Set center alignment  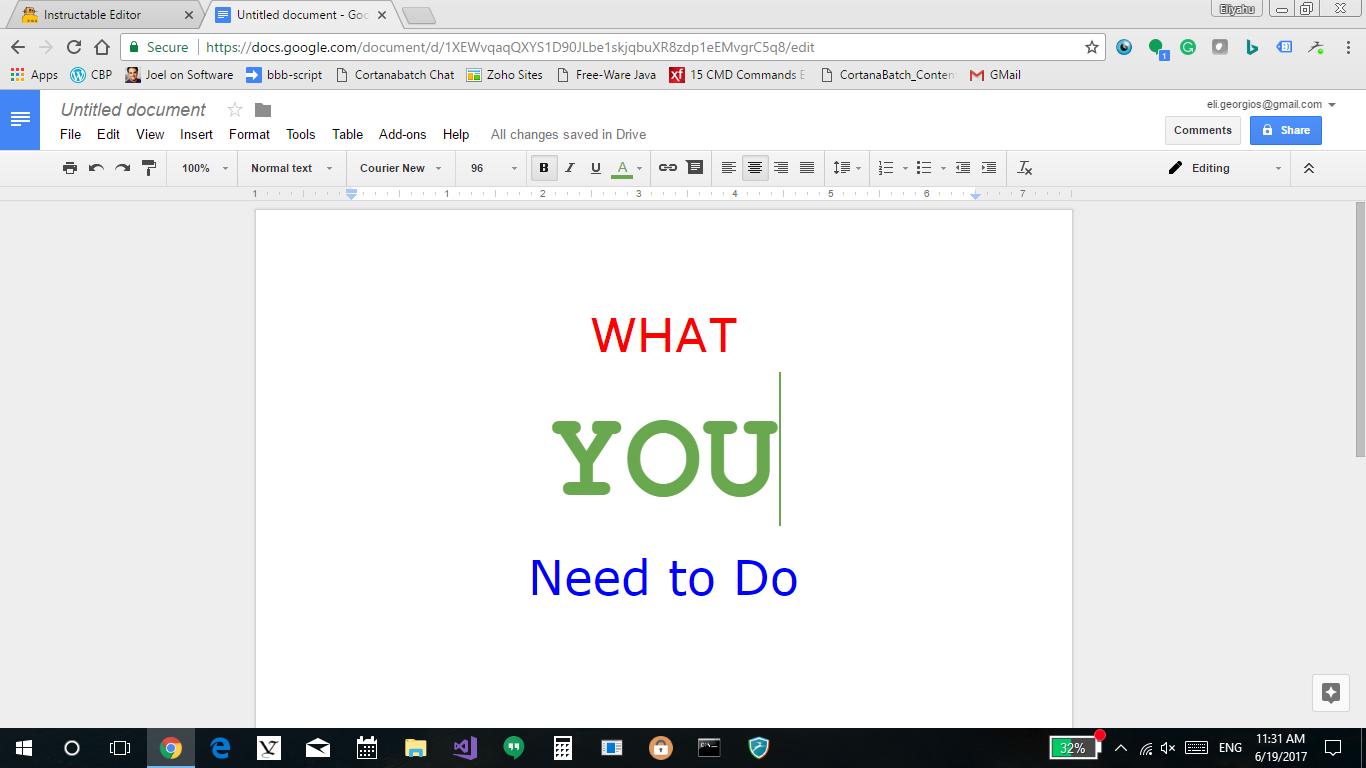pos(755,168)
